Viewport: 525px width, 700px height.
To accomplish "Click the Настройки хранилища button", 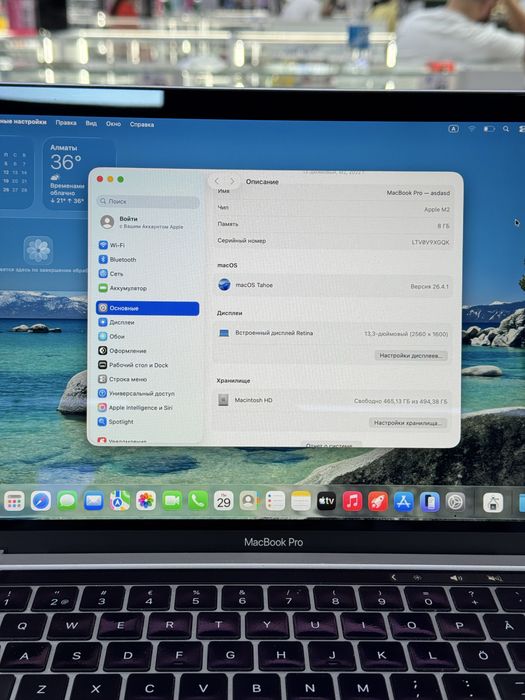I will pos(408,422).
